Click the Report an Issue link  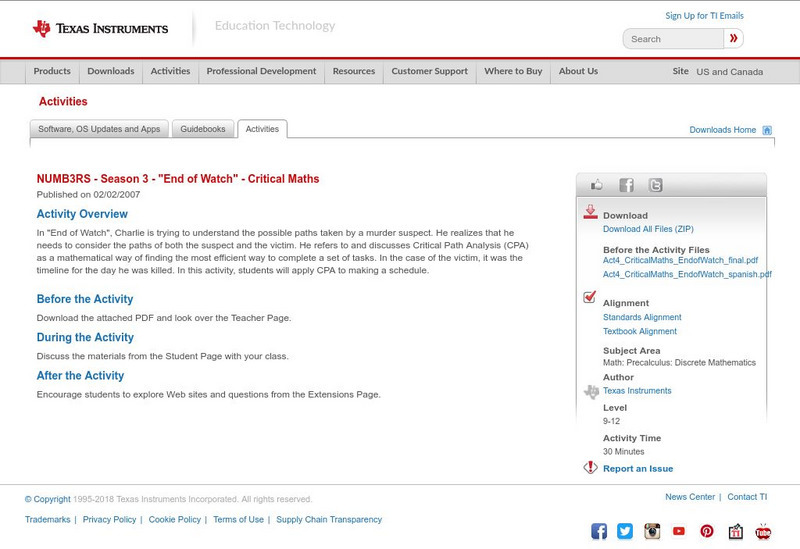pos(638,468)
